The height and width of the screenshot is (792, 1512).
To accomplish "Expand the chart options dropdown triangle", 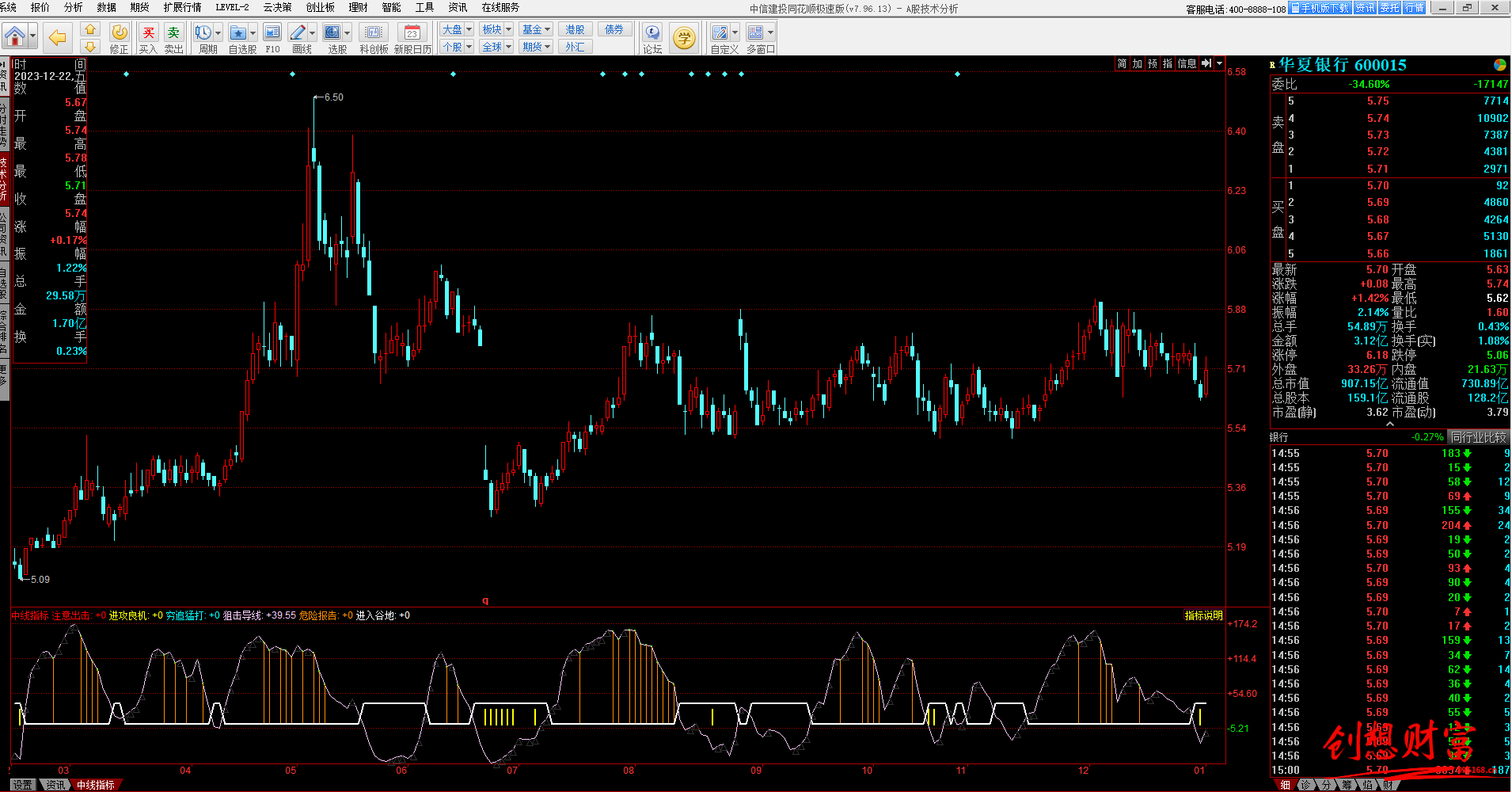I will click(1220, 63).
